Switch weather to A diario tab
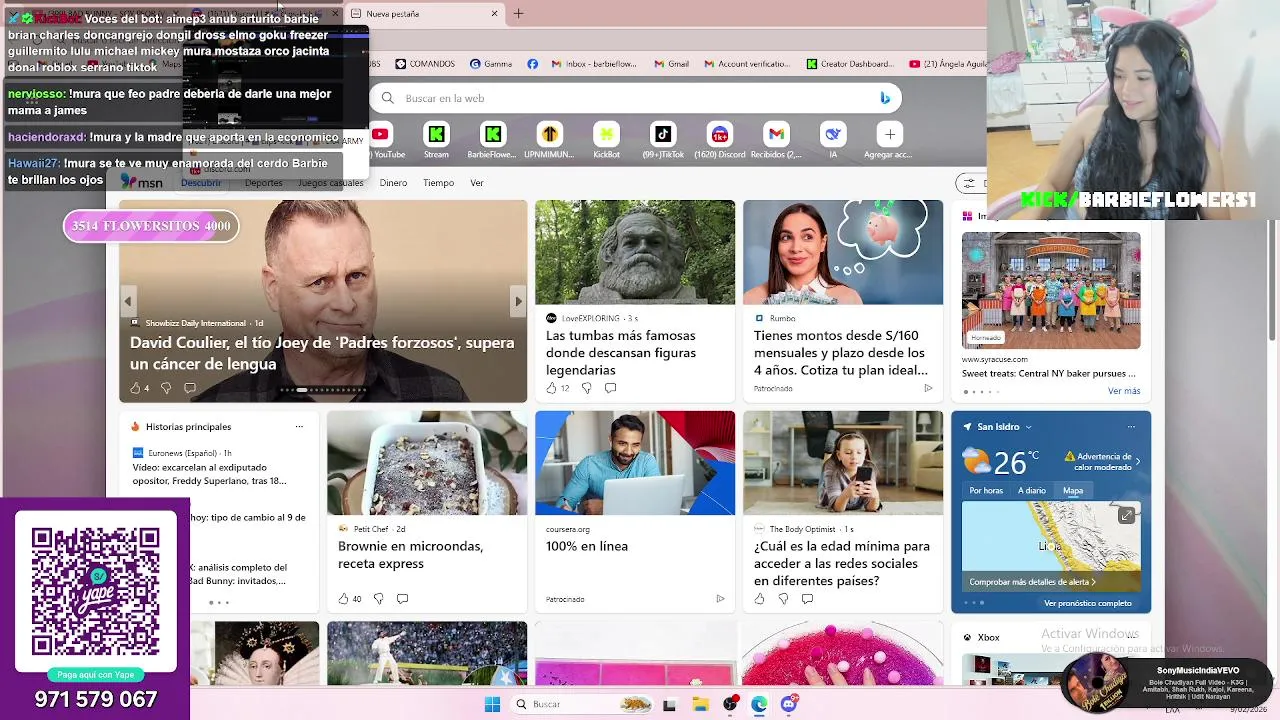This screenshot has width=1280, height=720. [x=1032, y=491]
